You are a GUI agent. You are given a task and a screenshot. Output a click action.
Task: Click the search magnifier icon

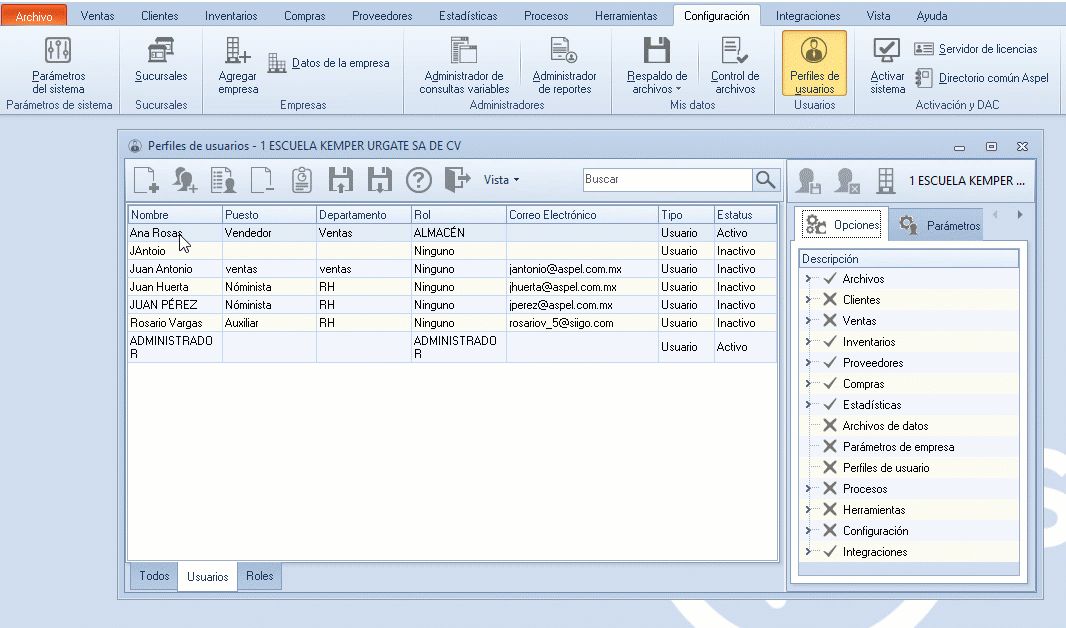coord(766,180)
